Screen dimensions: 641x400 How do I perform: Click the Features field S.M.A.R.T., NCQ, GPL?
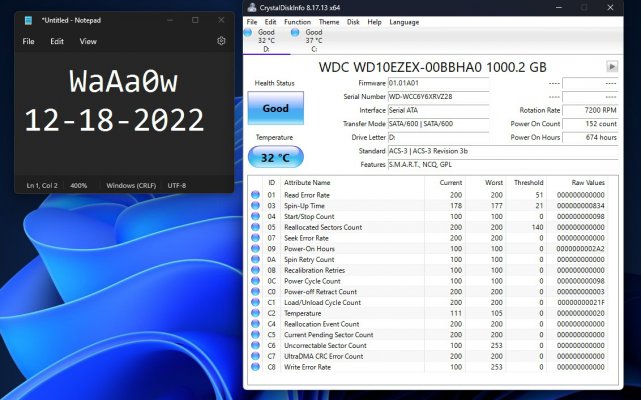503,164
